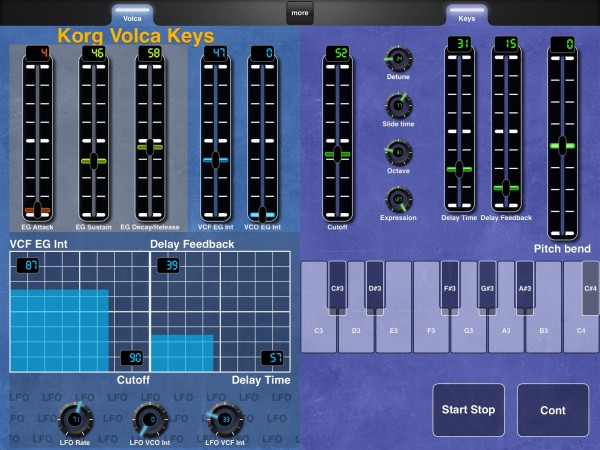Image resolution: width=600 pixels, height=450 pixels.
Task: Click the LFO VCO Int knob
Action: (151, 419)
